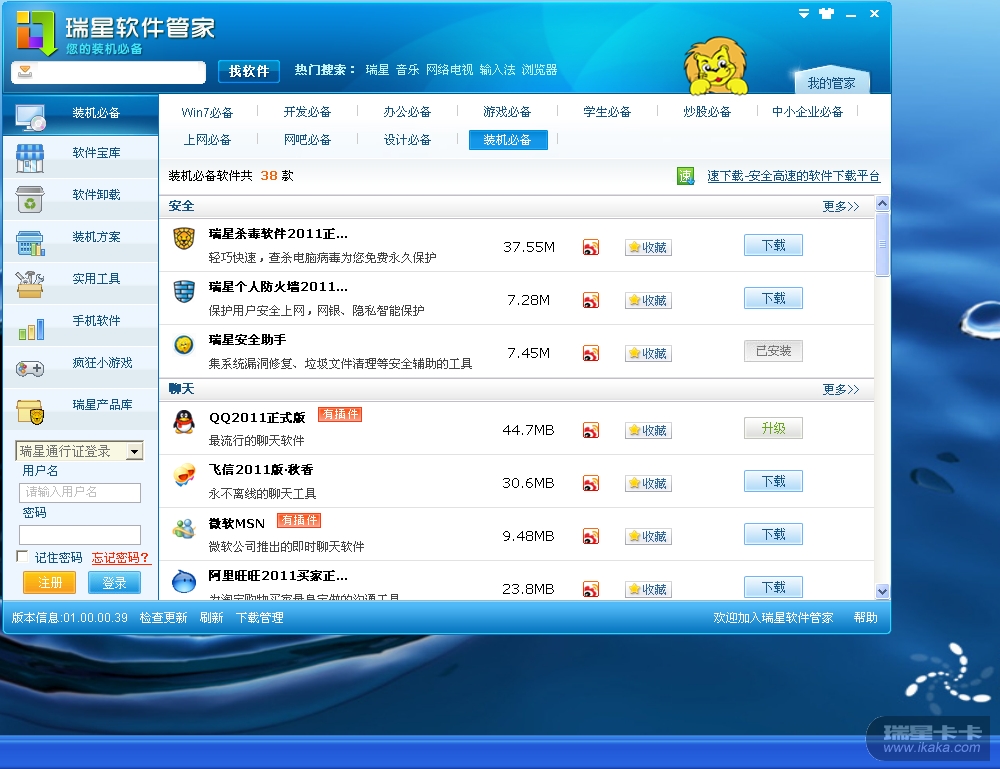Click the scrollbar down arrow
The height and width of the screenshot is (769, 1000).
coord(883,591)
